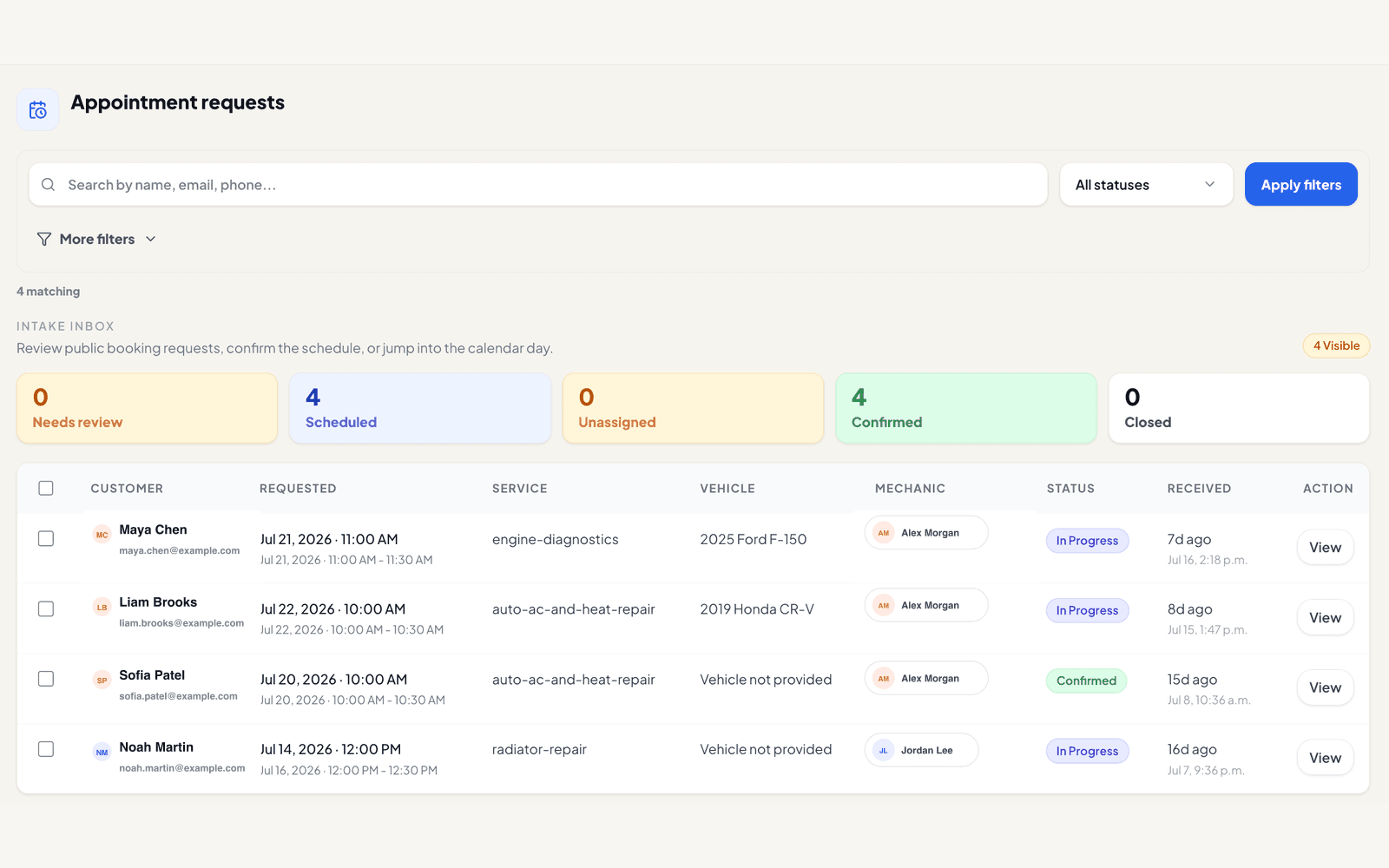View Sofia Patel's appointment request
1389x868 pixels.
tap(1325, 687)
